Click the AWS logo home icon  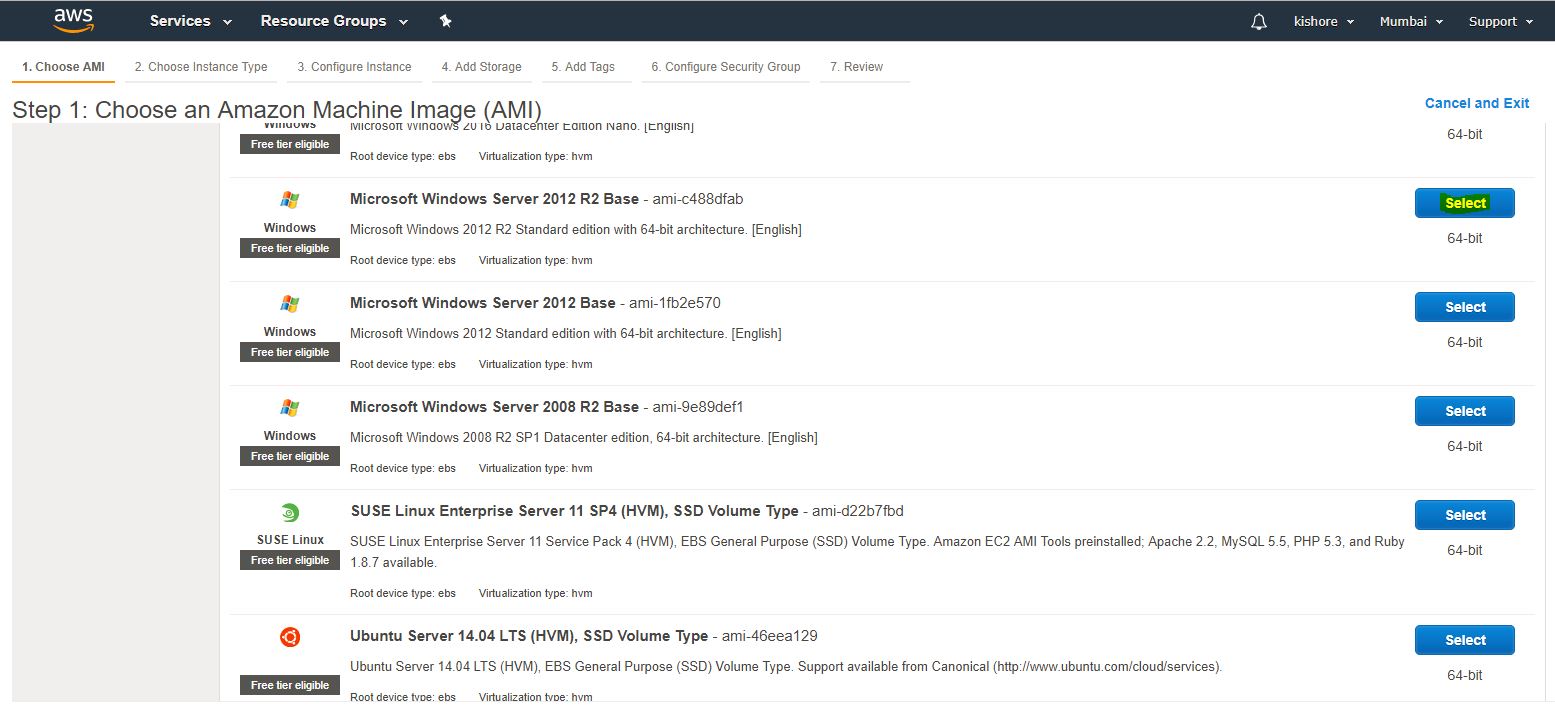click(x=74, y=20)
